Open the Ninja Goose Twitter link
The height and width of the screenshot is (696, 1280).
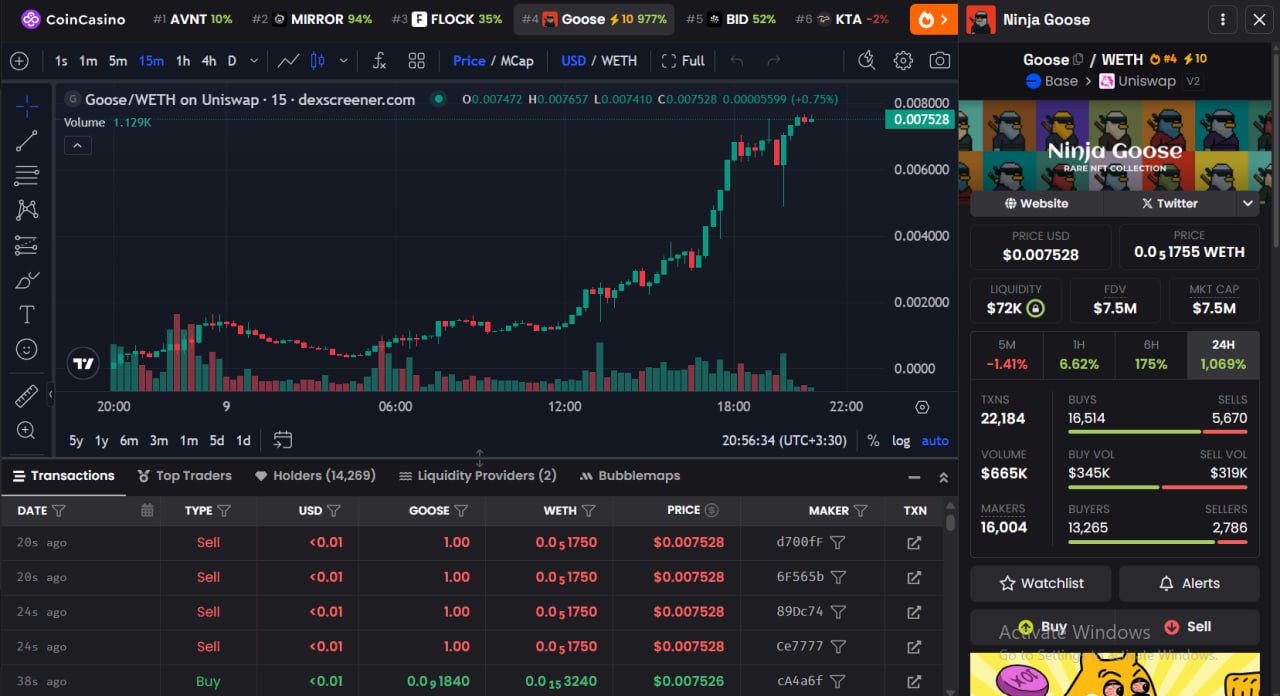1169,203
